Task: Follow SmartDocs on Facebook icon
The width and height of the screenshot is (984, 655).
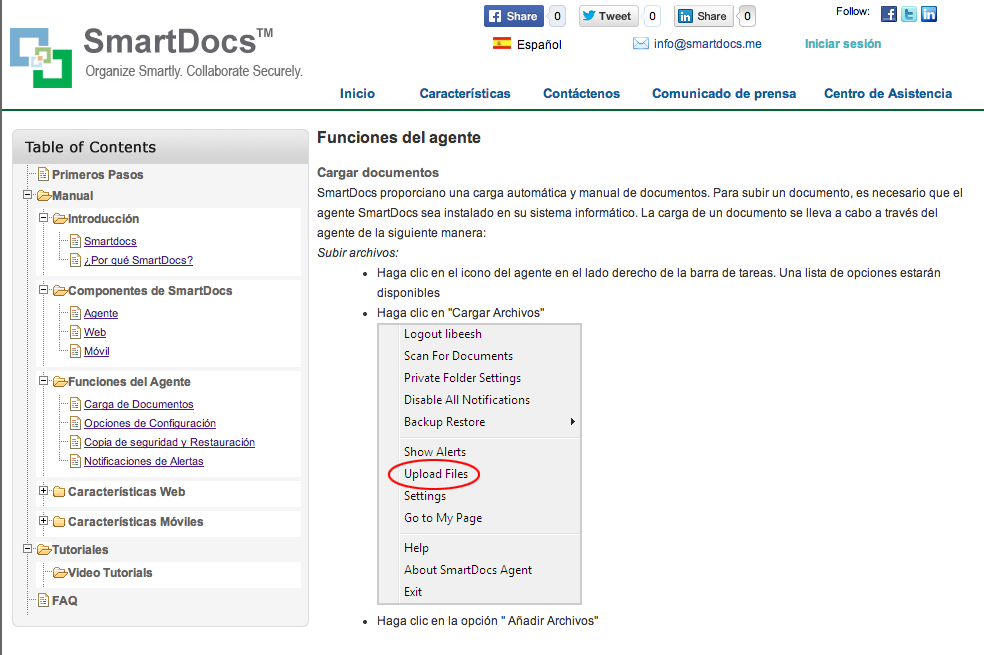Action: click(889, 14)
